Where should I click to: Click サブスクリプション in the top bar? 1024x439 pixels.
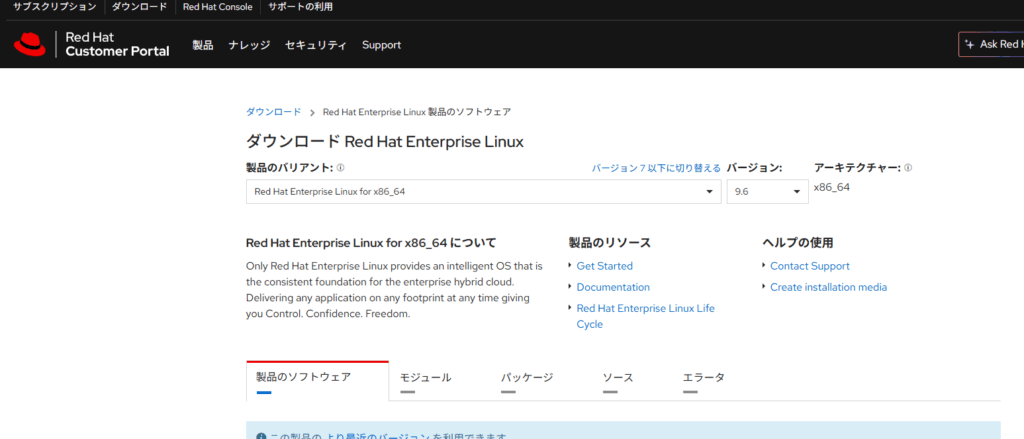(55, 7)
